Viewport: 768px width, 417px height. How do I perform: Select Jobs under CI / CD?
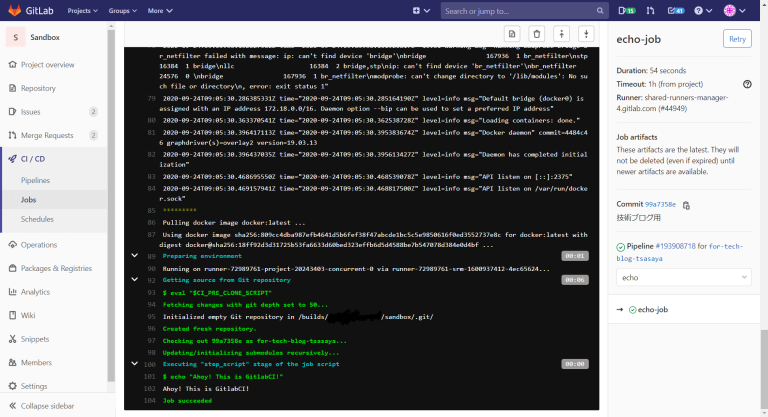click(x=28, y=199)
